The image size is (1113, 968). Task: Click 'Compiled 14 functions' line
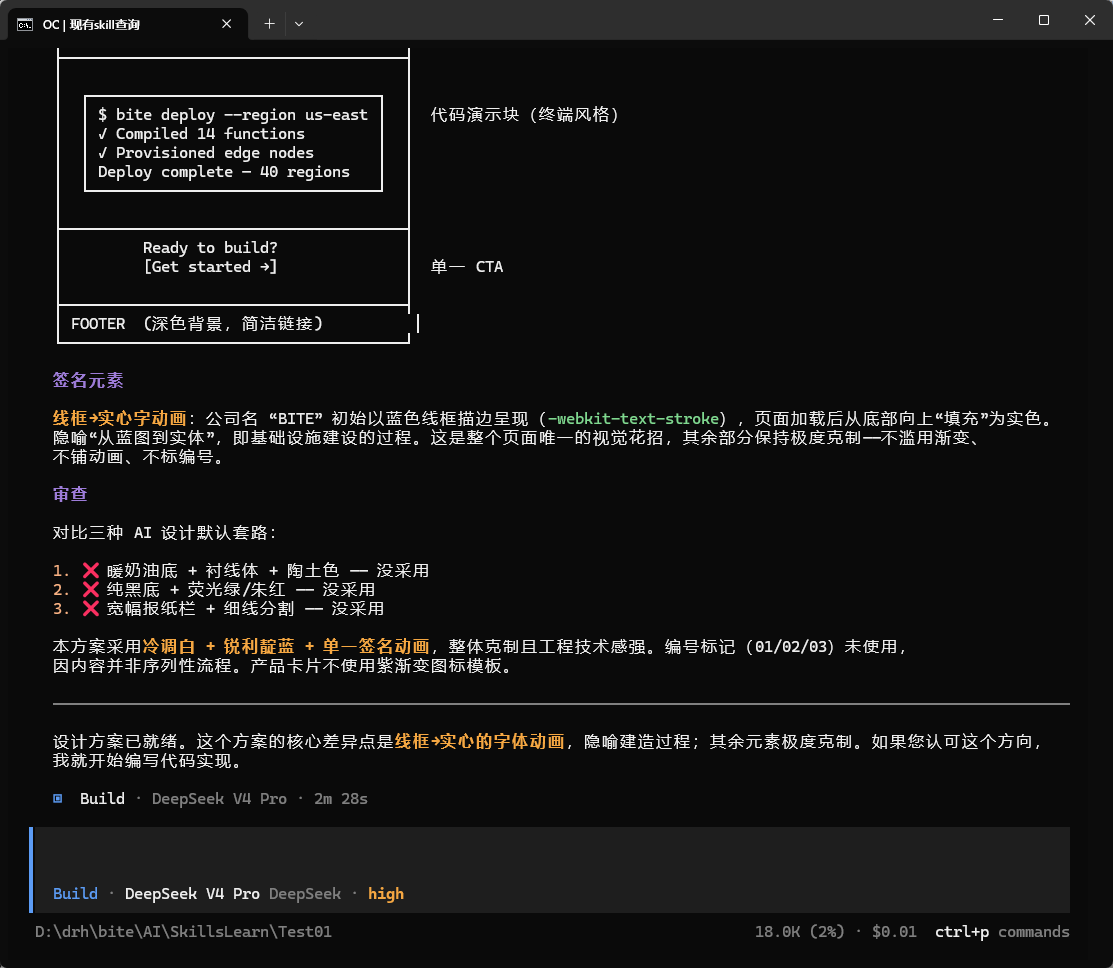pyautogui.click(x=202, y=134)
